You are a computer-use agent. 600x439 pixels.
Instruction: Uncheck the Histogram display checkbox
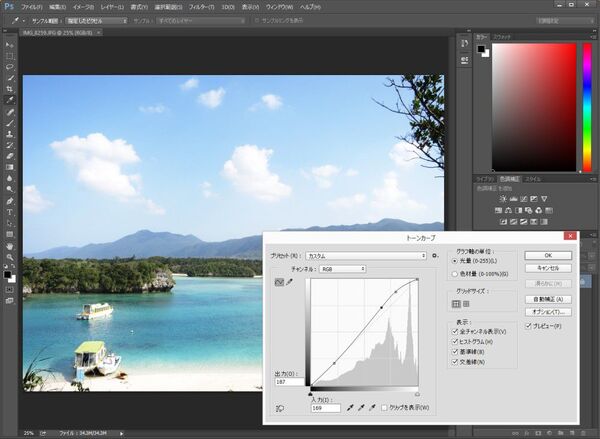[x=456, y=341]
